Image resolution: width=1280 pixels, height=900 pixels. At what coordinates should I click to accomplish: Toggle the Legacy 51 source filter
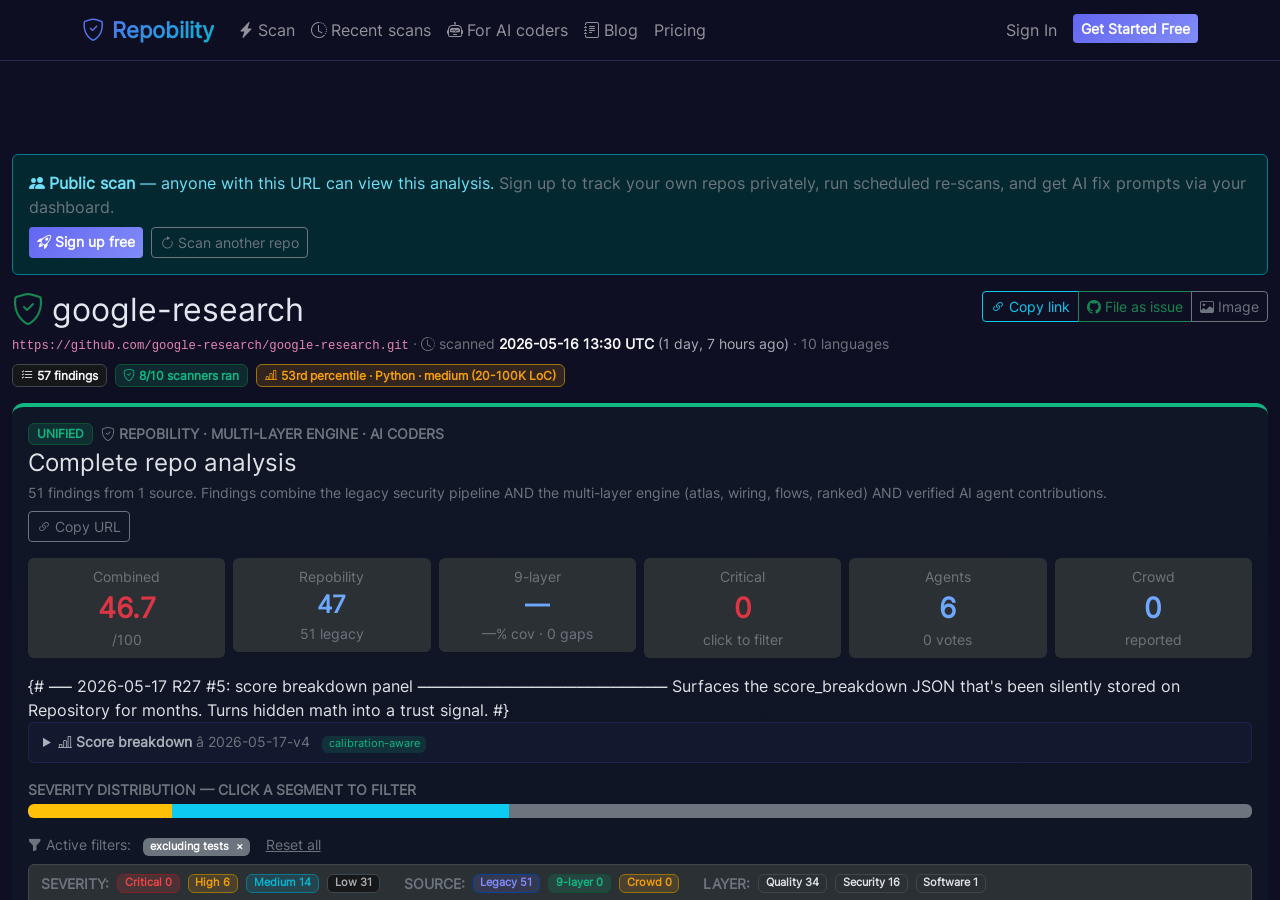[506, 883]
